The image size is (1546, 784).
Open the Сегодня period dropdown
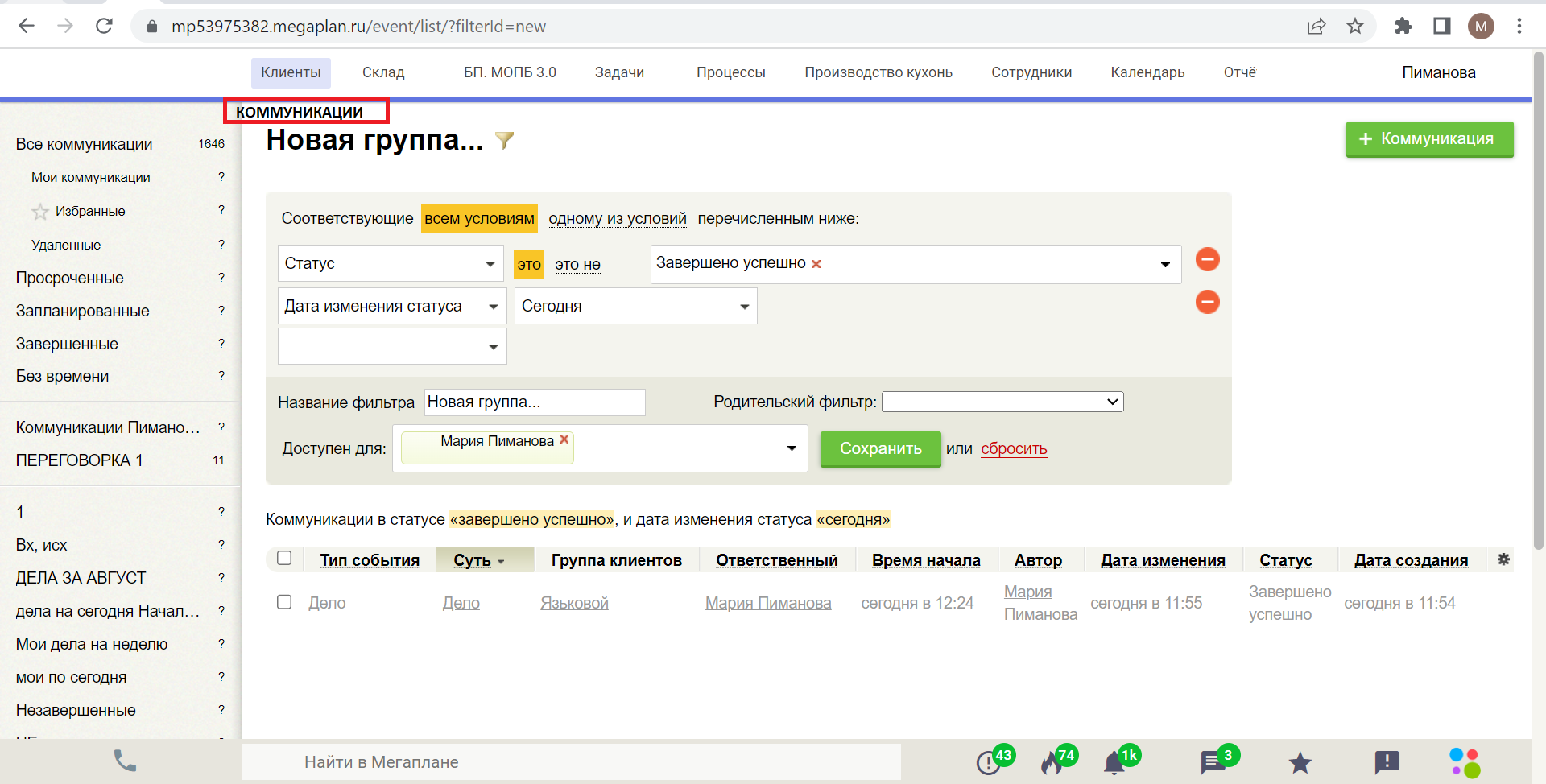[x=636, y=306]
